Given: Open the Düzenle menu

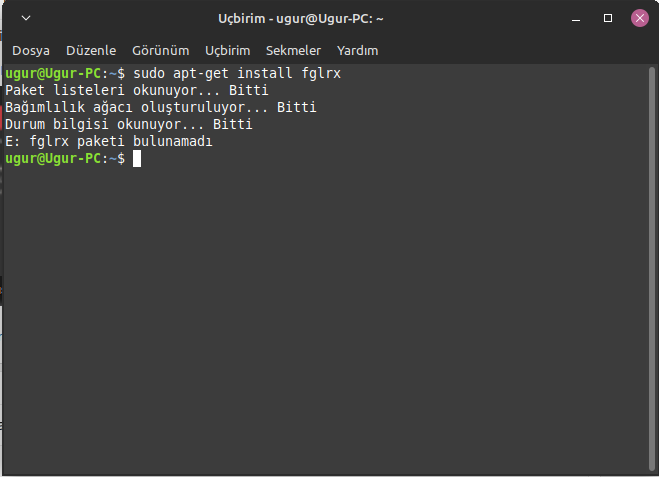Looking at the screenshot, I should (91, 50).
